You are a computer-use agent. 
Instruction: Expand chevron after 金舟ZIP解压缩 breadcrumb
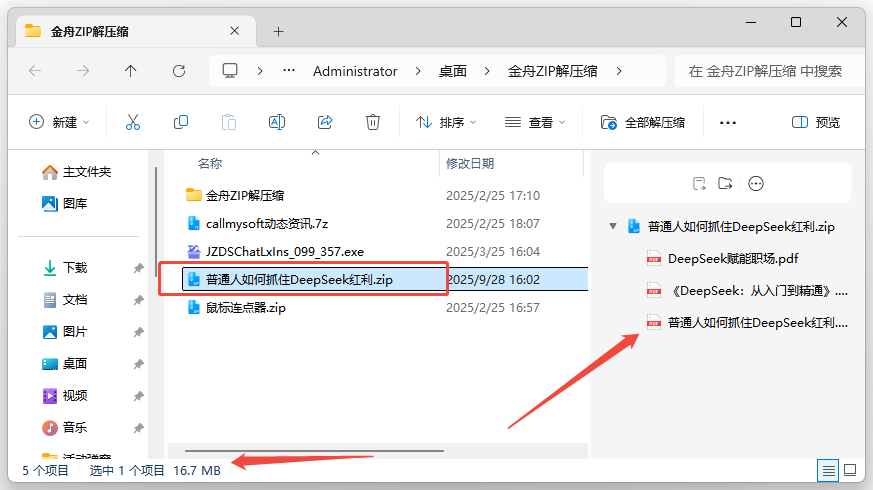tap(619, 71)
